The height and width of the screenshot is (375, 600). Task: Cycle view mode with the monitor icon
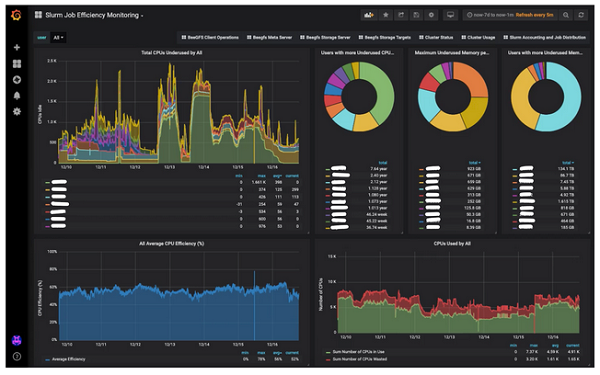tap(450, 15)
